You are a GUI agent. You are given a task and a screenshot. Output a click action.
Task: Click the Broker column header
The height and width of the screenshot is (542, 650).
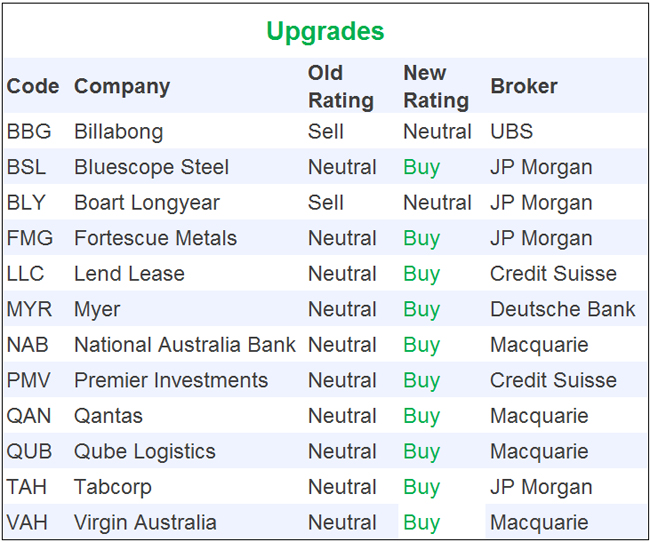(524, 86)
